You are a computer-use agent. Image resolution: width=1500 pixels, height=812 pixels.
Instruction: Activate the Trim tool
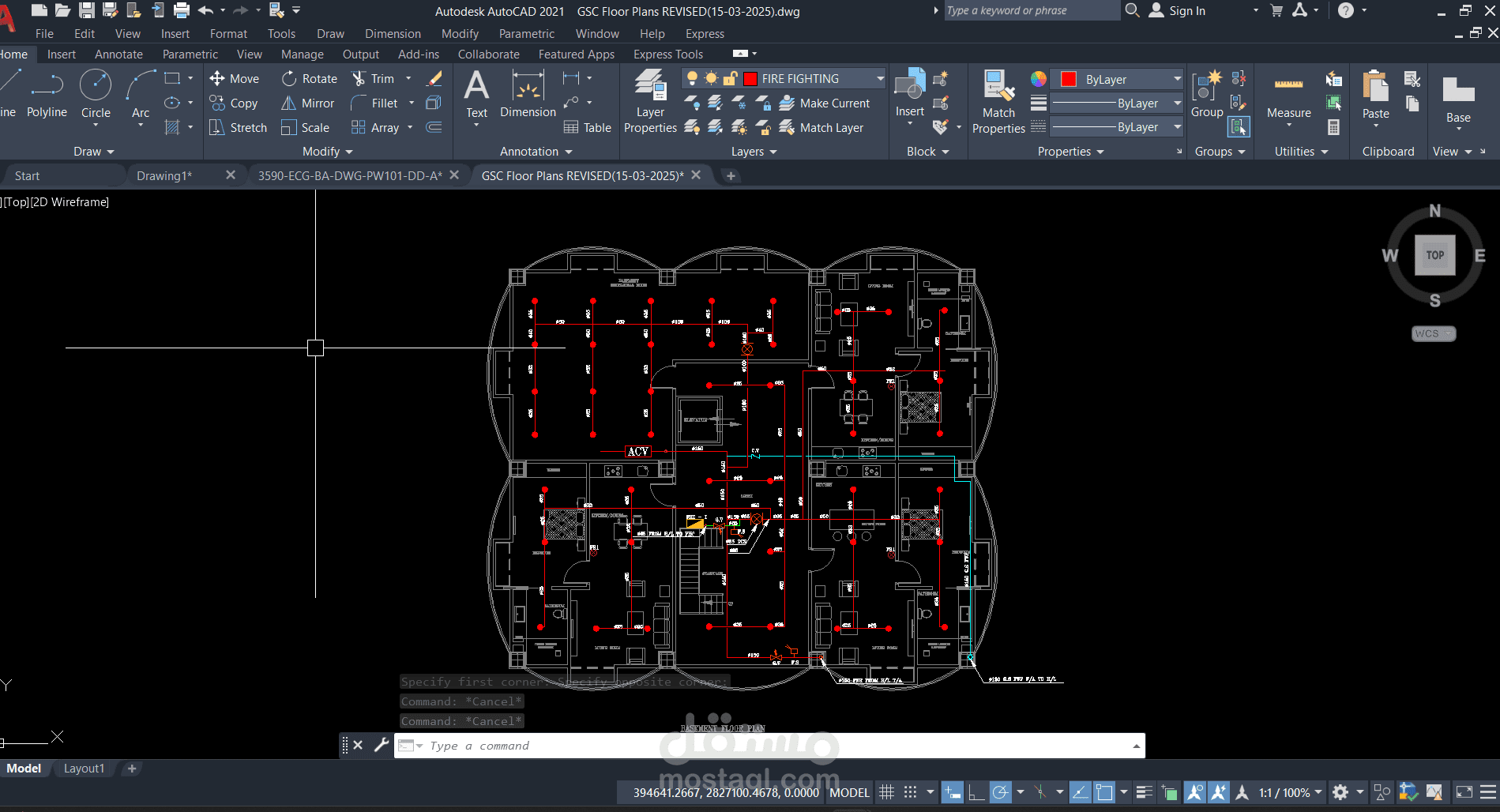tap(373, 78)
